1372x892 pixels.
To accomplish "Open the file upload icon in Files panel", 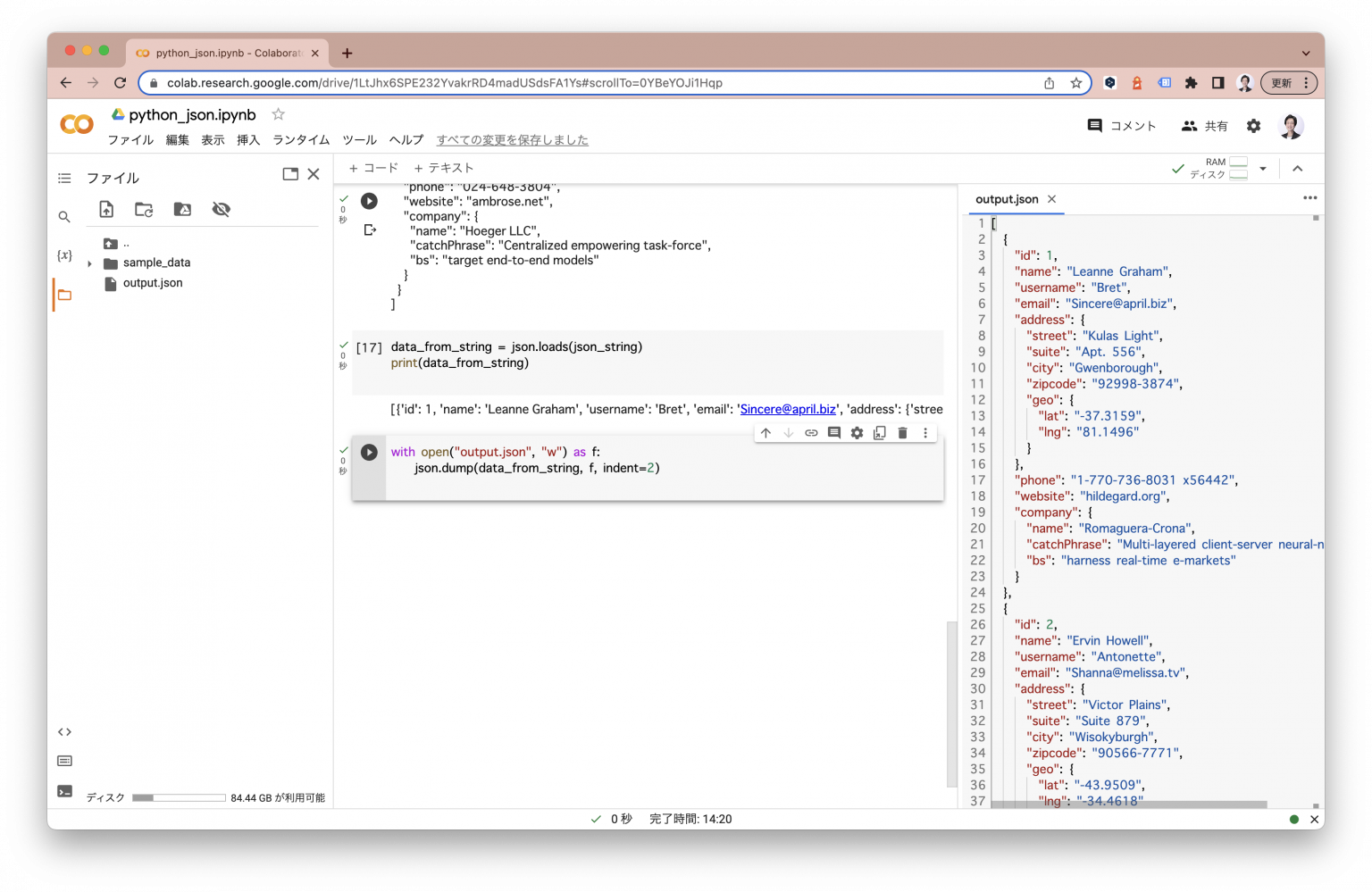I will (x=106, y=209).
